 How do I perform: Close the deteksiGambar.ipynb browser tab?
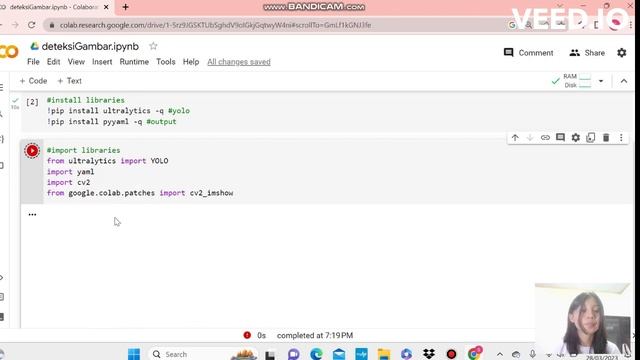tap(106, 7)
